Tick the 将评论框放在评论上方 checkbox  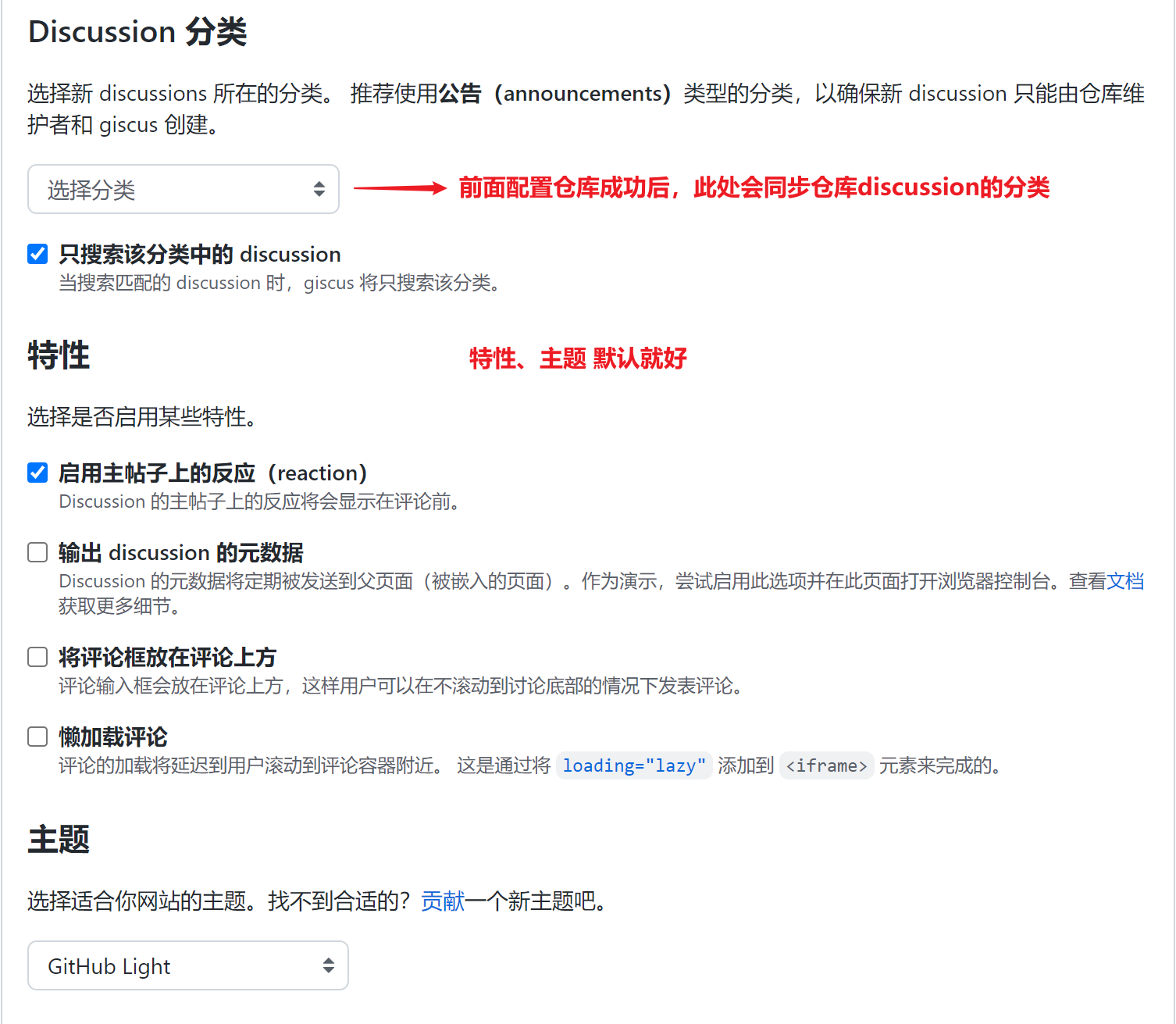[37, 657]
